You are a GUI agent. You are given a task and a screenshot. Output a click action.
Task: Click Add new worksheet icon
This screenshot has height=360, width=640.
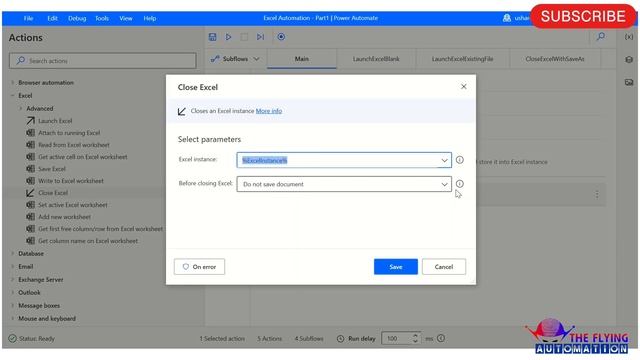(31, 217)
